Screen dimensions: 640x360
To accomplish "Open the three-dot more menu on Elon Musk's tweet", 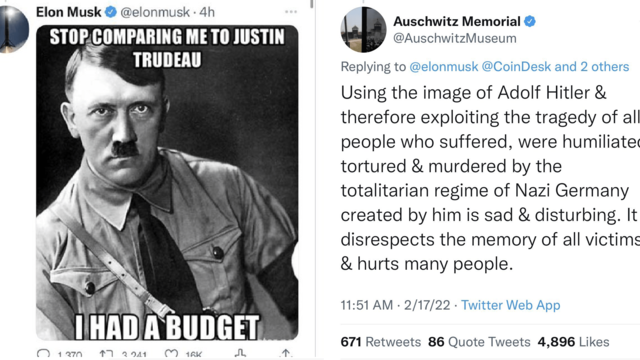I will pos(291,12).
